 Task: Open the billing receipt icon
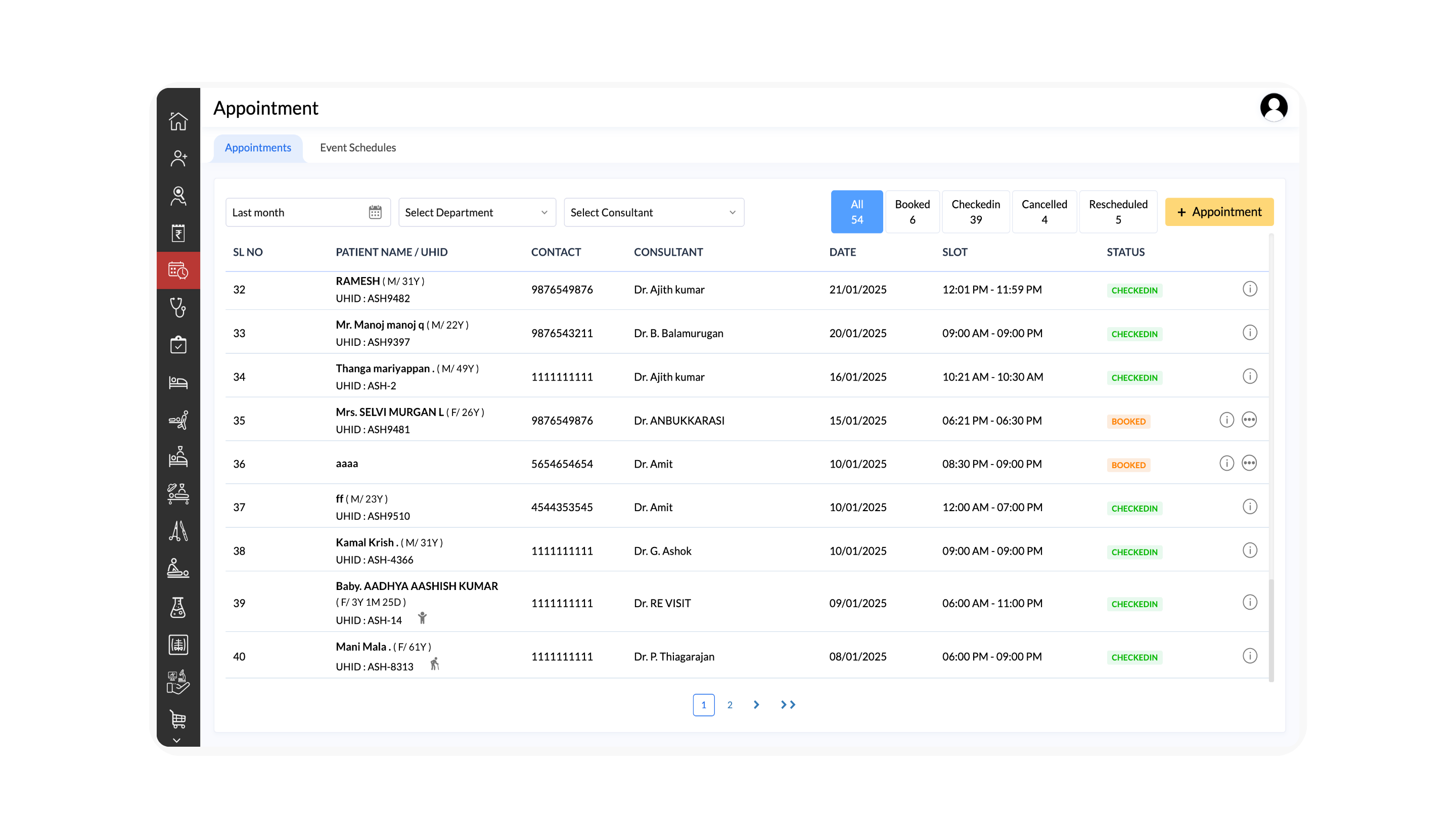coord(178,233)
